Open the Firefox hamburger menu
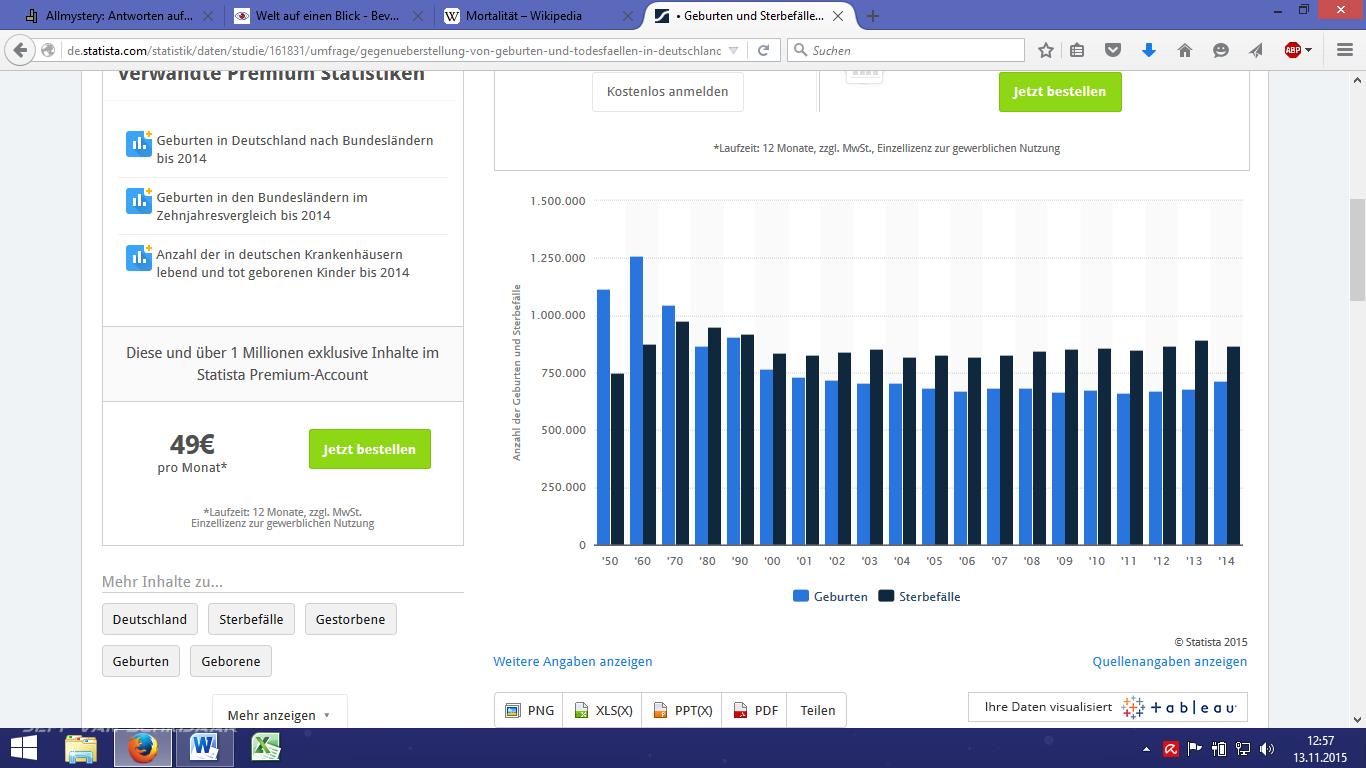This screenshot has width=1366, height=768. click(x=1344, y=50)
